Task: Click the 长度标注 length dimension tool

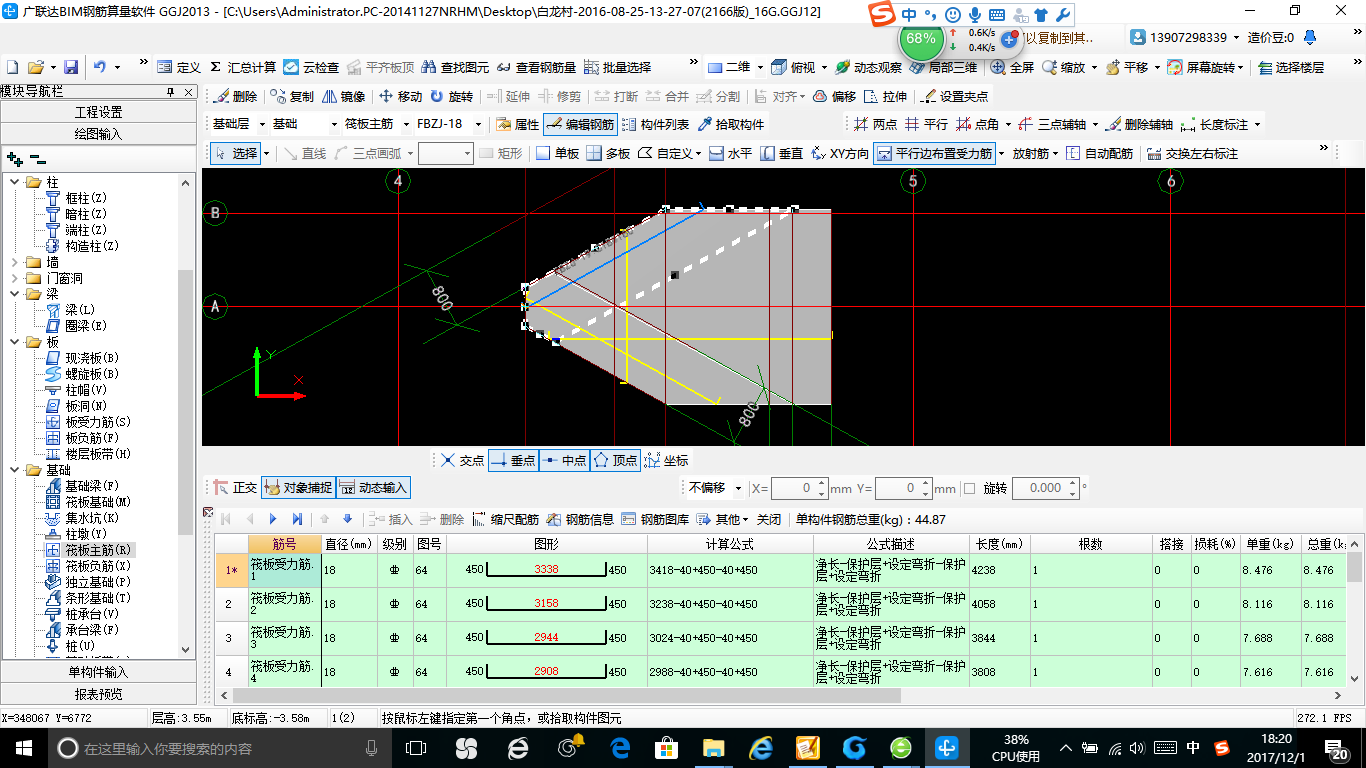Action: (x=1215, y=125)
